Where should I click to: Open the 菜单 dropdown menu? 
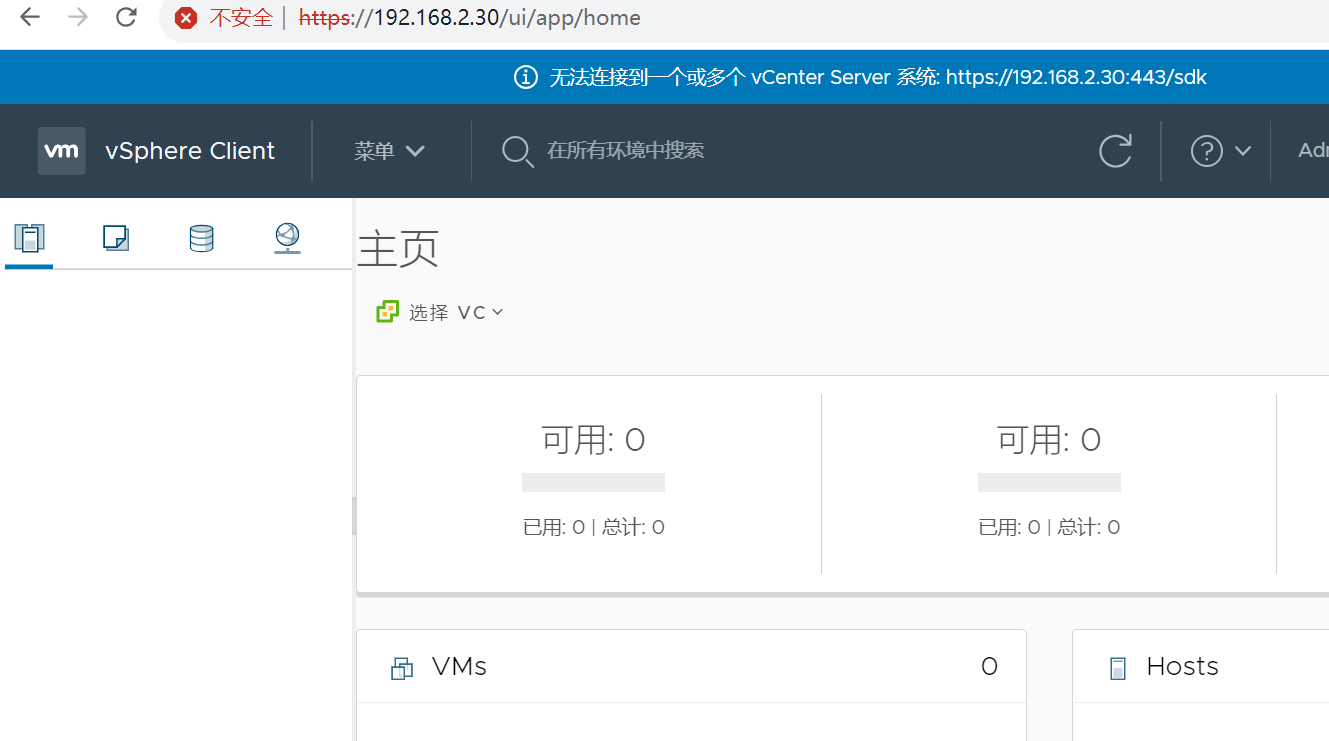tap(390, 151)
